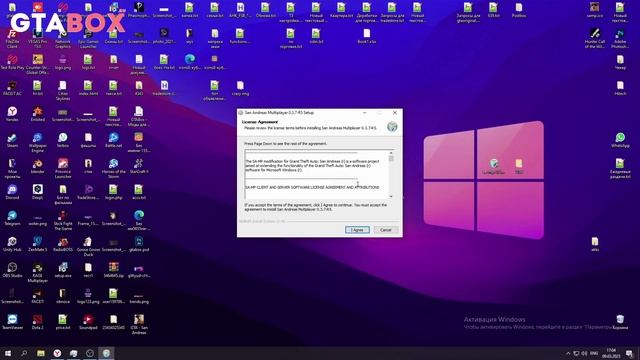Click the taskbar clock and date
Viewport: 640px width, 360px height.
click(x=611, y=353)
